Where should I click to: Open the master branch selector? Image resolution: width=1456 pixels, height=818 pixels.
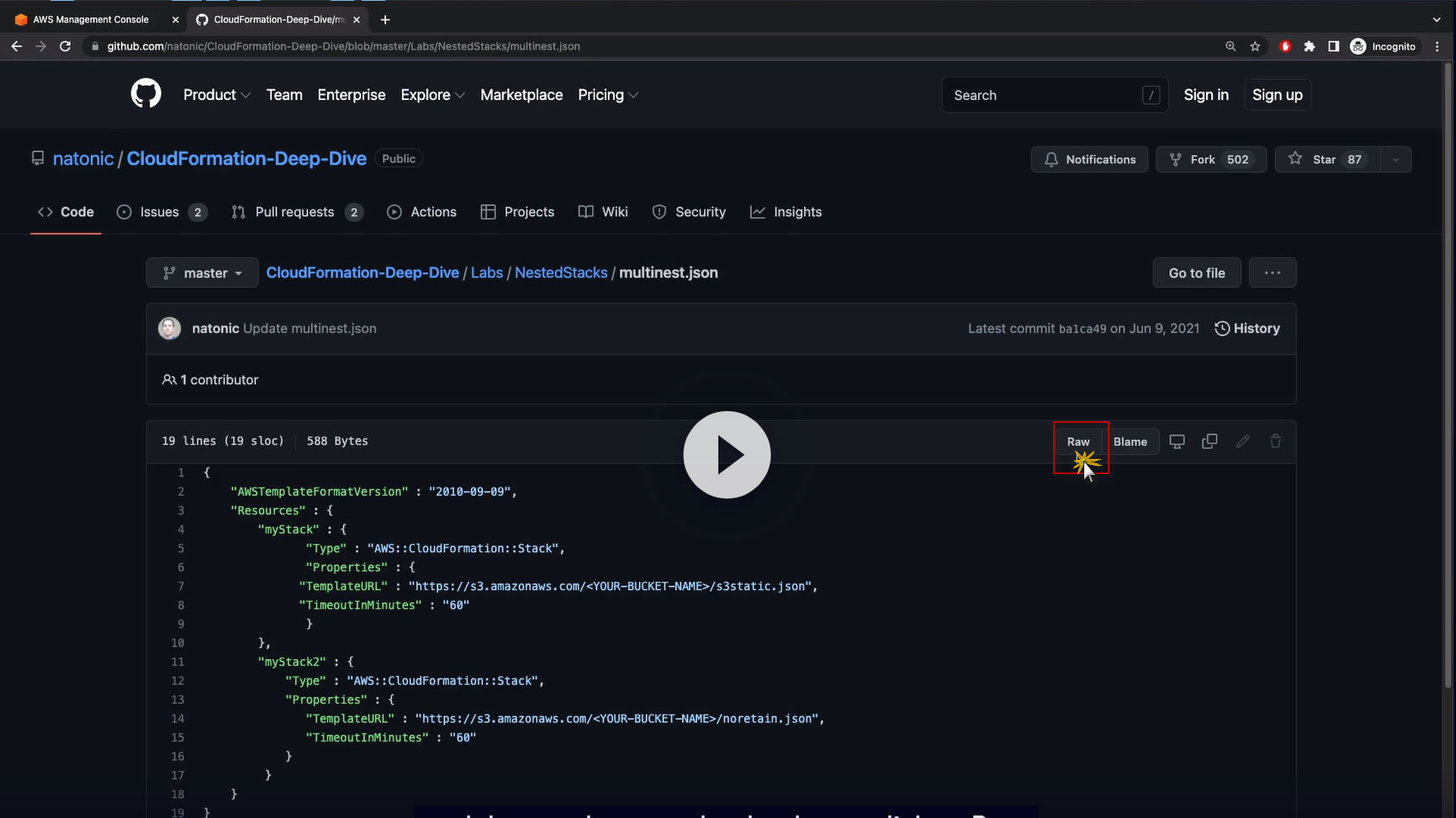202,272
